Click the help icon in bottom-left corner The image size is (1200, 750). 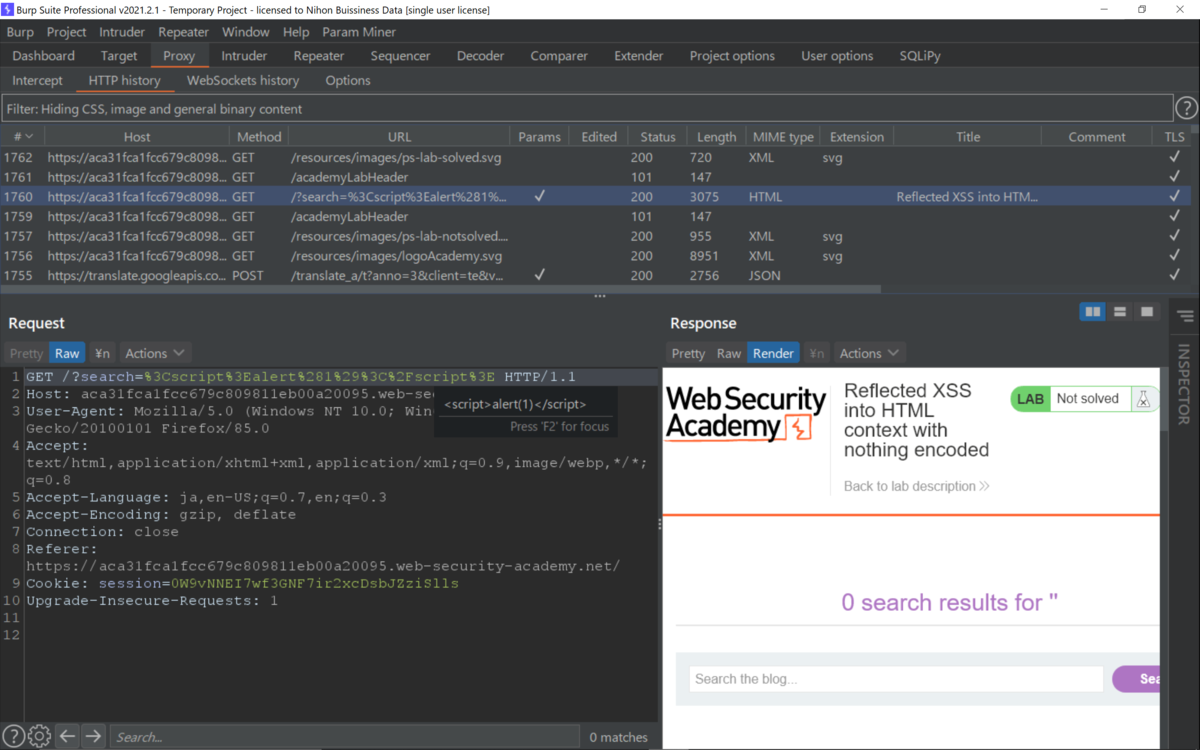coord(13,735)
